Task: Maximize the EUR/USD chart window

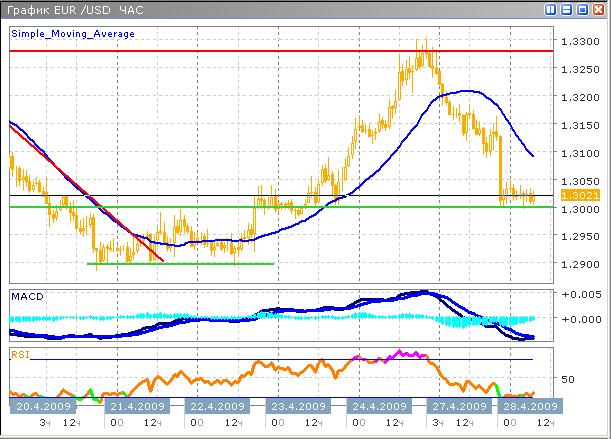Action: coord(582,9)
